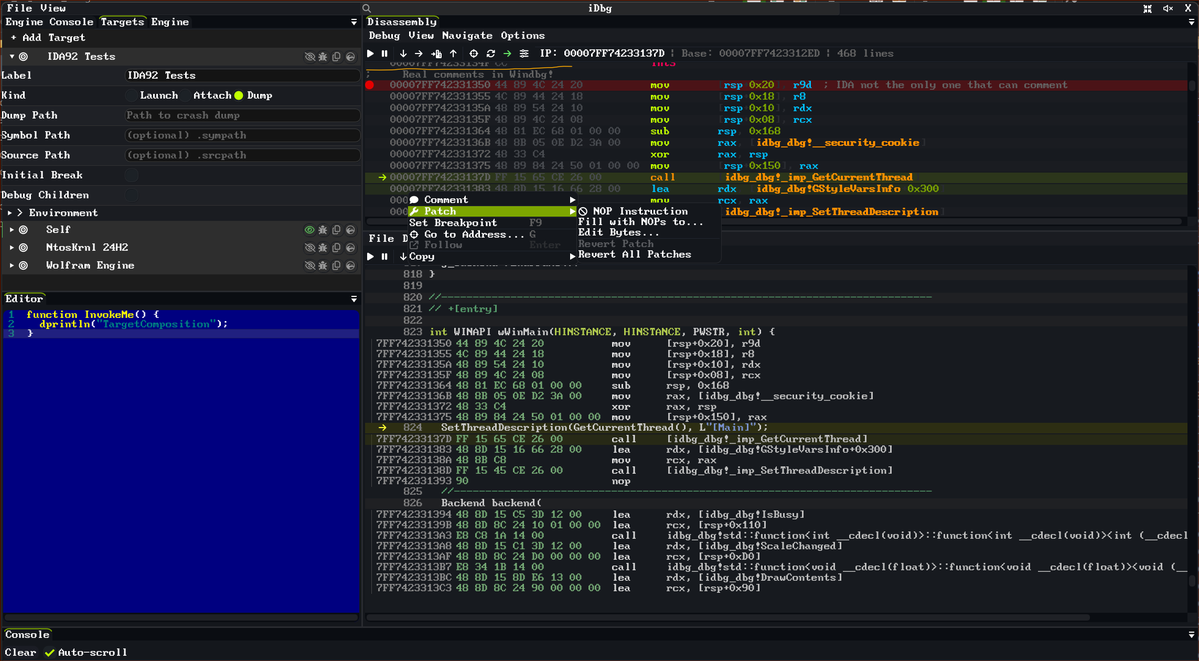Toggle the crossed-eye visibility icon on IDA92 Tests
The height and width of the screenshot is (661, 1199).
click(310, 57)
